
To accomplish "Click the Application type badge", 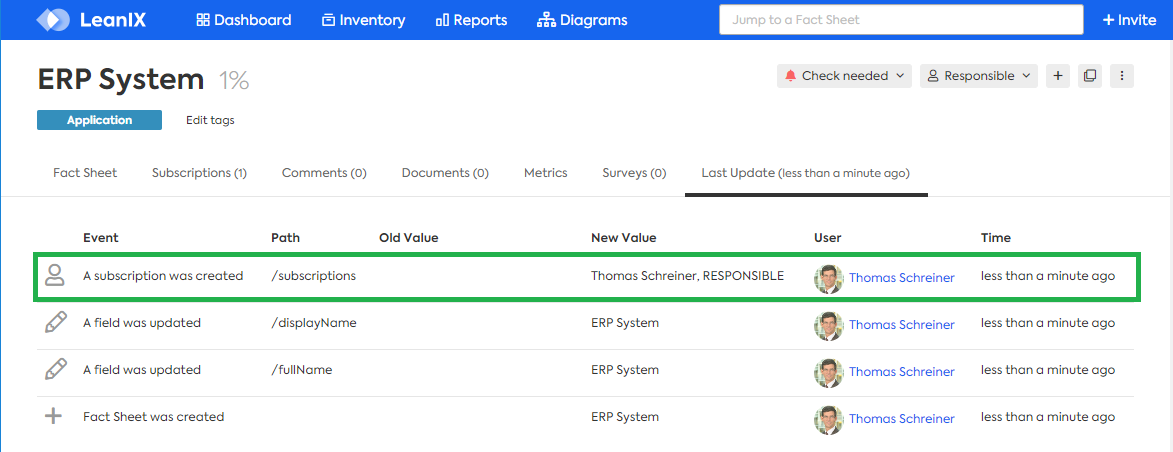I will pos(99,120).
